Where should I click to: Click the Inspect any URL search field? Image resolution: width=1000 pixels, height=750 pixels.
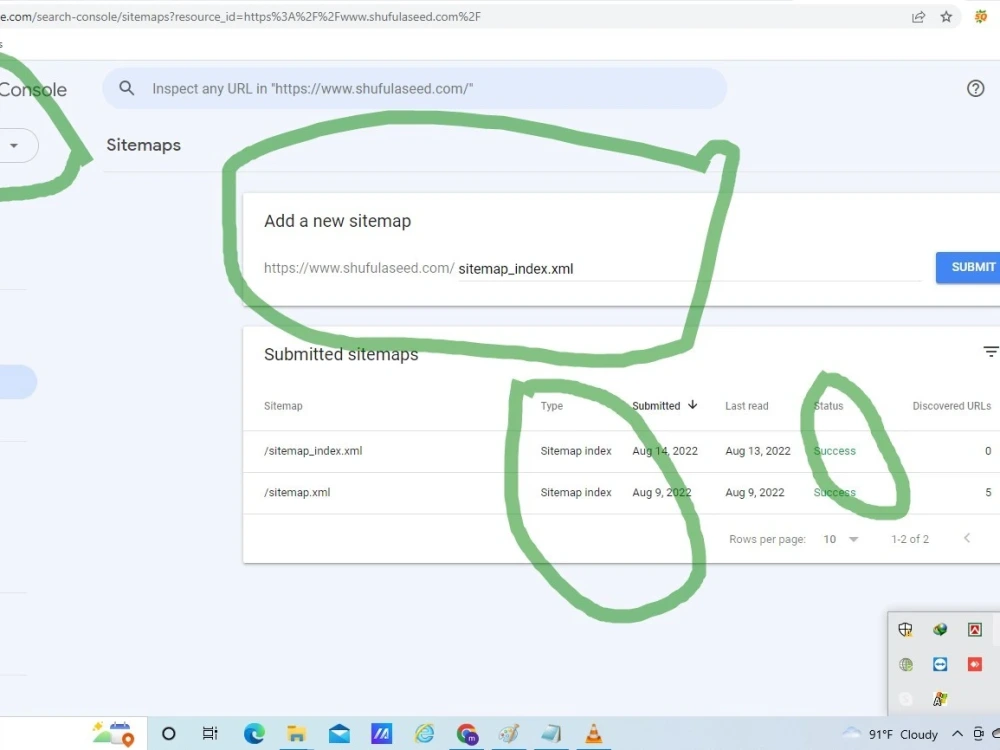pos(415,88)
